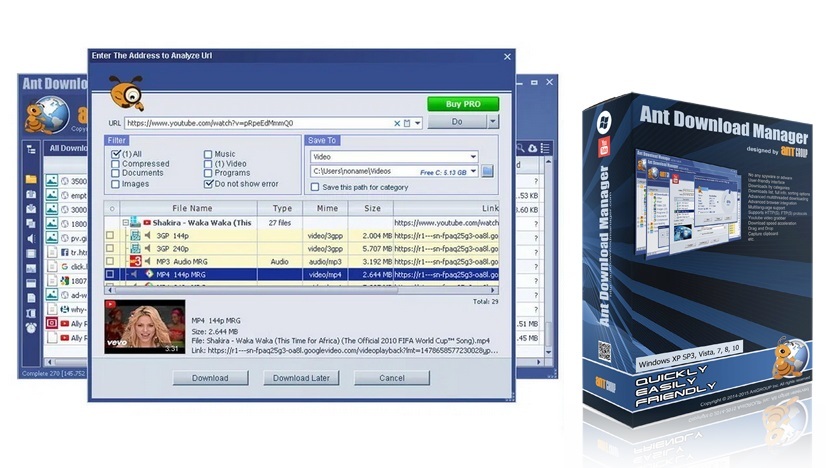
Task: Open the All Downloads tab in main window
Action: [x=68, y=148]
